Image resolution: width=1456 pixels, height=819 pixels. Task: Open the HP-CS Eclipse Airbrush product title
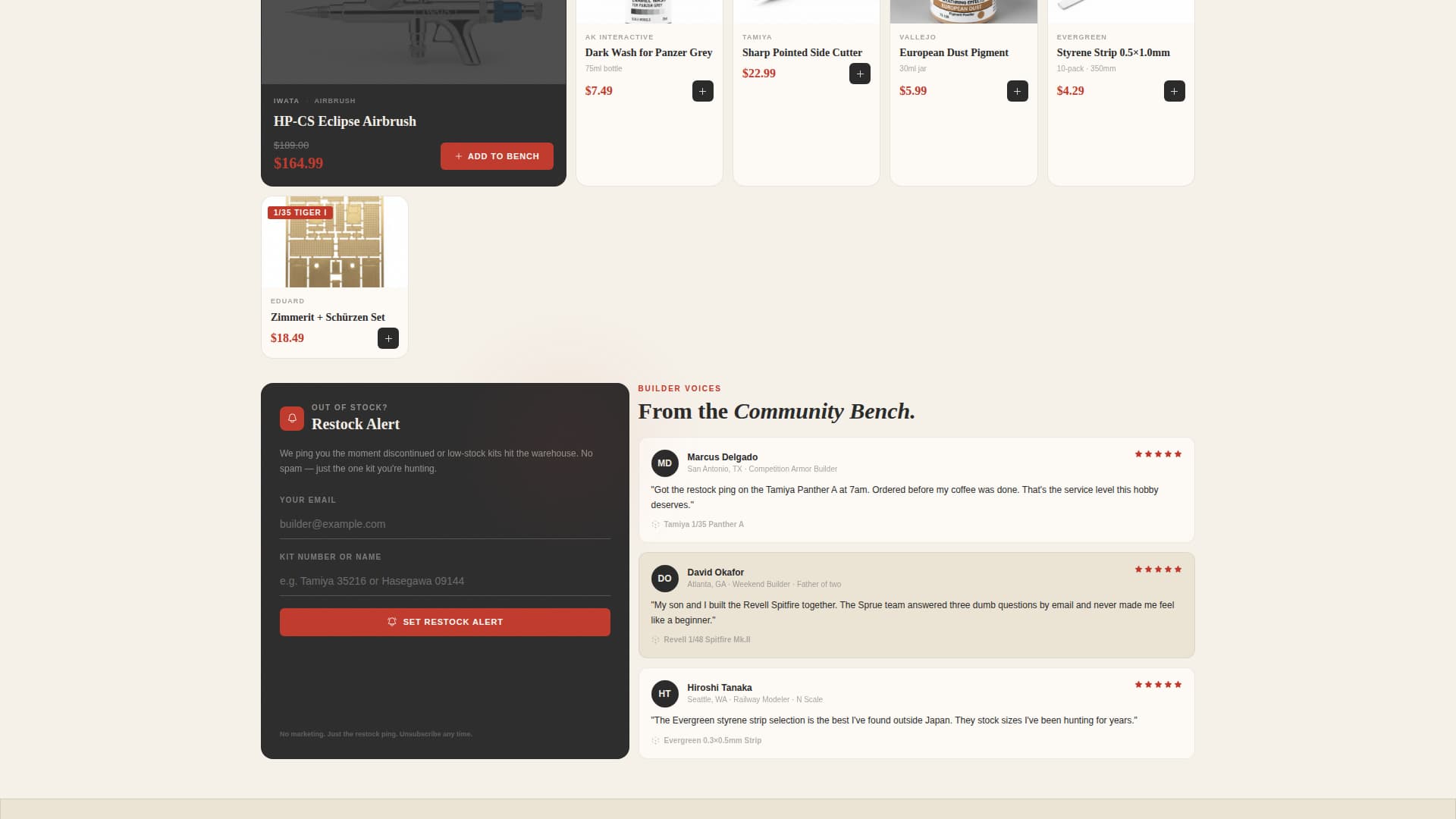click(x=345, y=121)
